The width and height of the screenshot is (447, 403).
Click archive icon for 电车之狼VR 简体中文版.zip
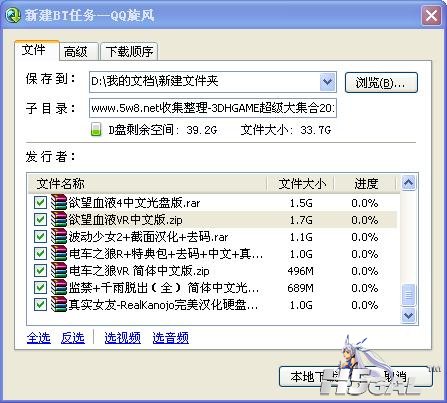(x=59, y=270)
